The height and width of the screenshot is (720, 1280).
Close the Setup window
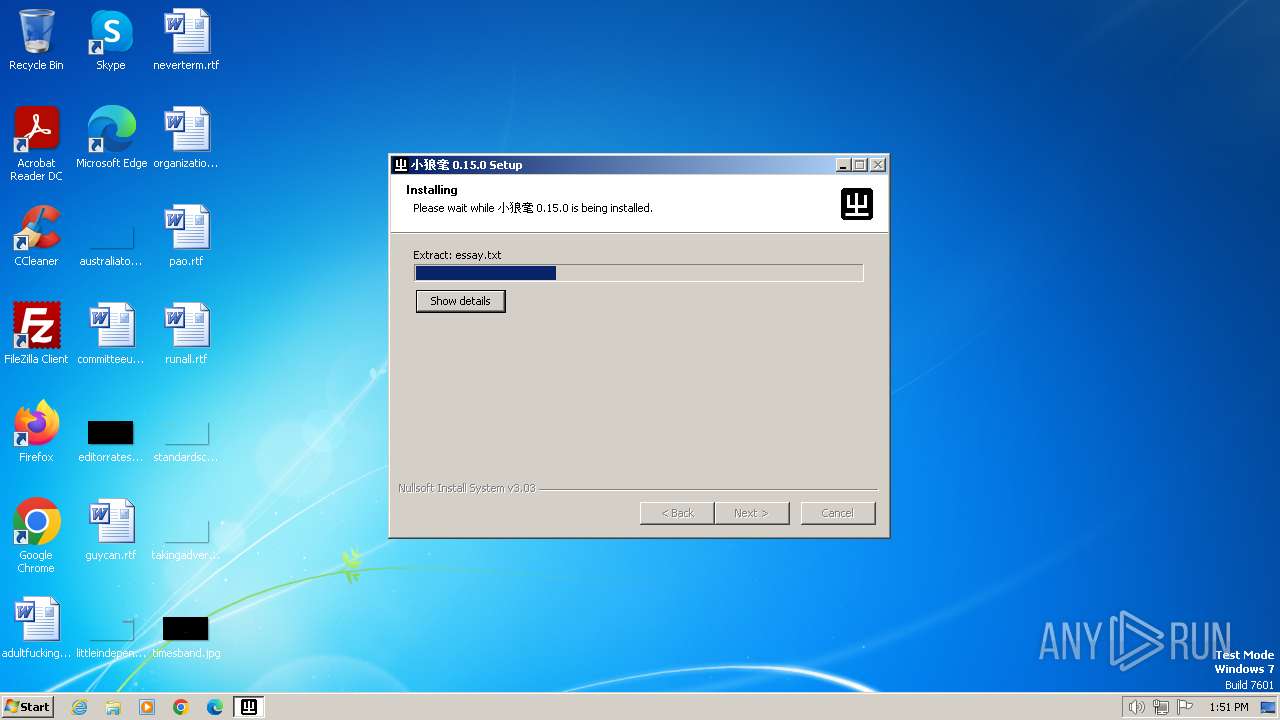[878, 165]
